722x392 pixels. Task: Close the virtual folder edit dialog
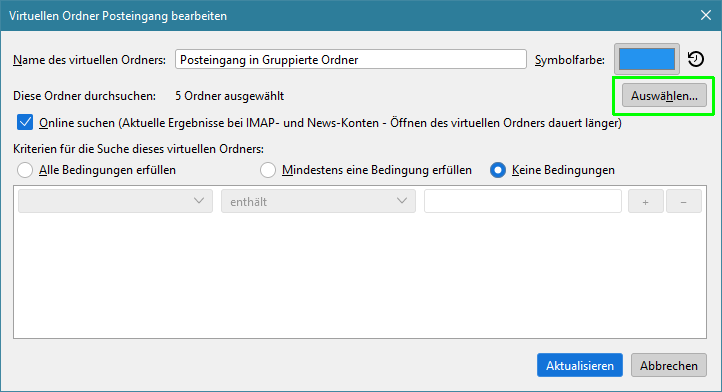706,15
